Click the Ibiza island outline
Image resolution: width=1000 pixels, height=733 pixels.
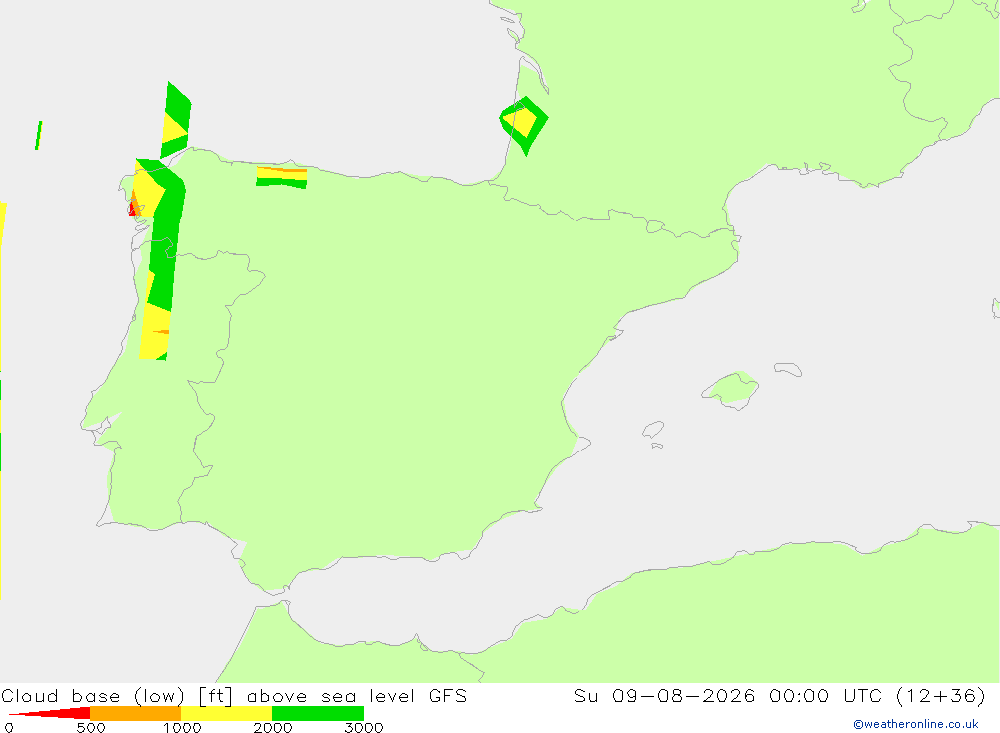(x=653, y=429)
